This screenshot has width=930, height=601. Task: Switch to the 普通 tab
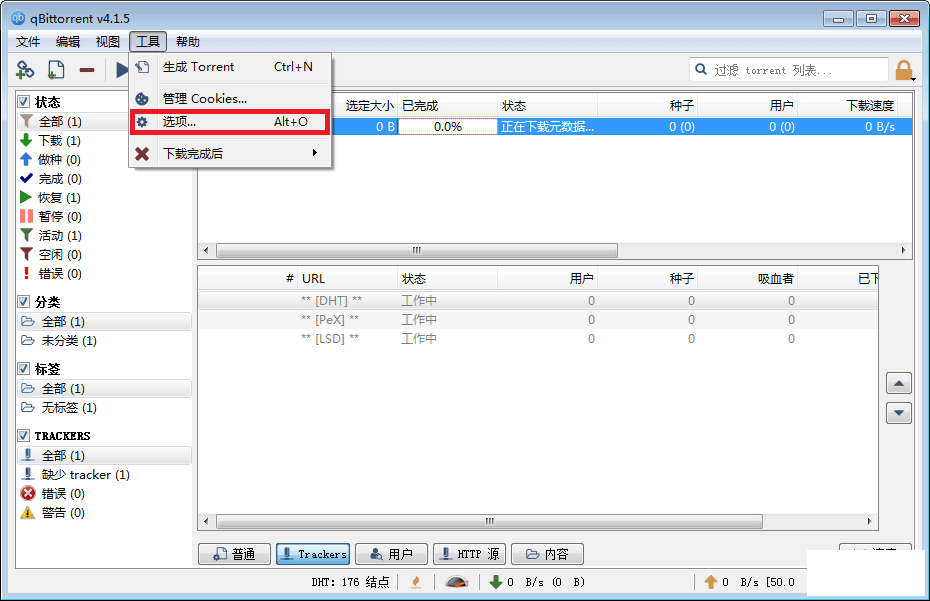coord(234,554)
